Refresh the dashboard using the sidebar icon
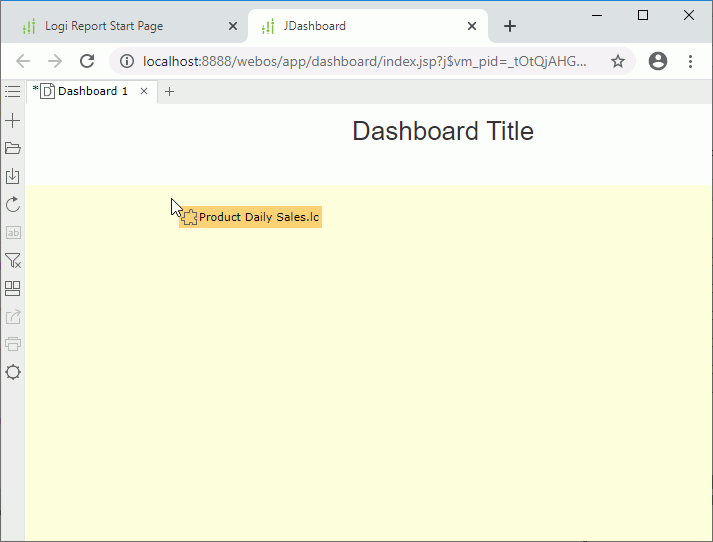The height and width of the screenshot is (542, 713). click(x=13, y=205)
